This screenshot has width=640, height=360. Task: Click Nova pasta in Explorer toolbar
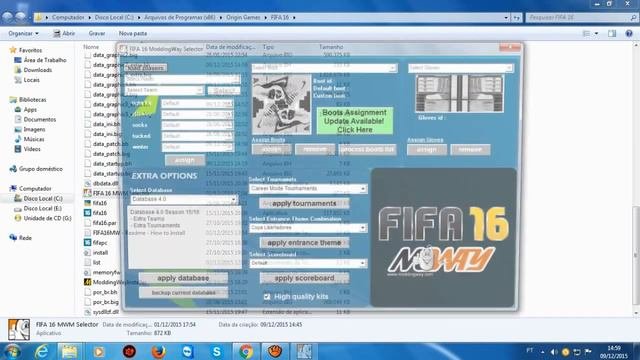[x=133, y=33]
